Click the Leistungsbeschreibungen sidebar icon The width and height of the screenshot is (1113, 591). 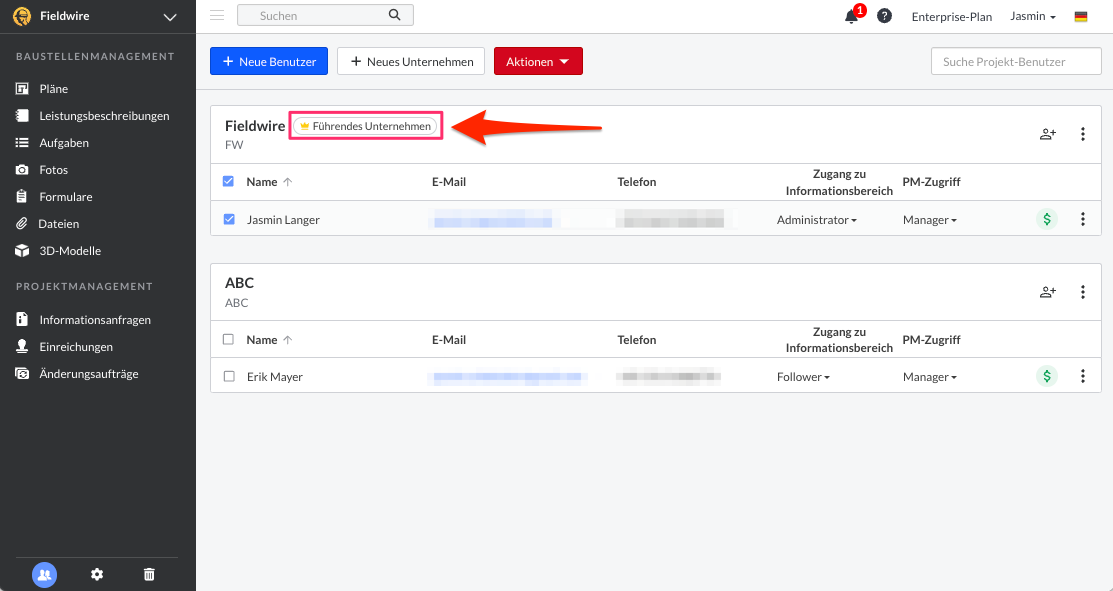pyautogui.click(x=22, y=116)
